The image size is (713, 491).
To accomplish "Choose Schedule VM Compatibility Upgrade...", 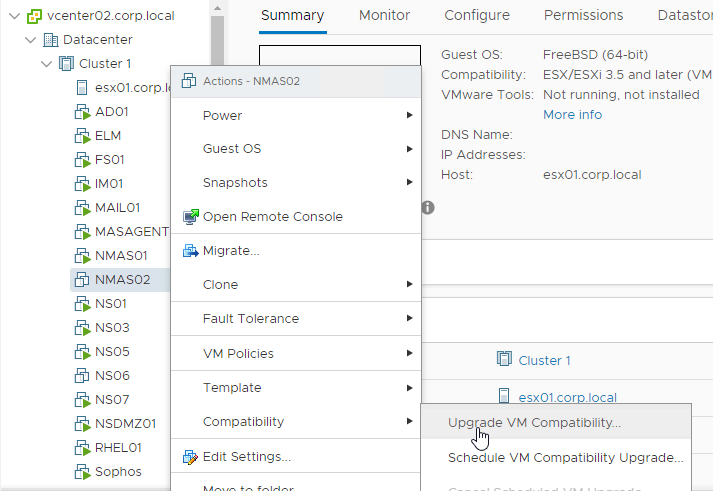I will tap(556, 458).
